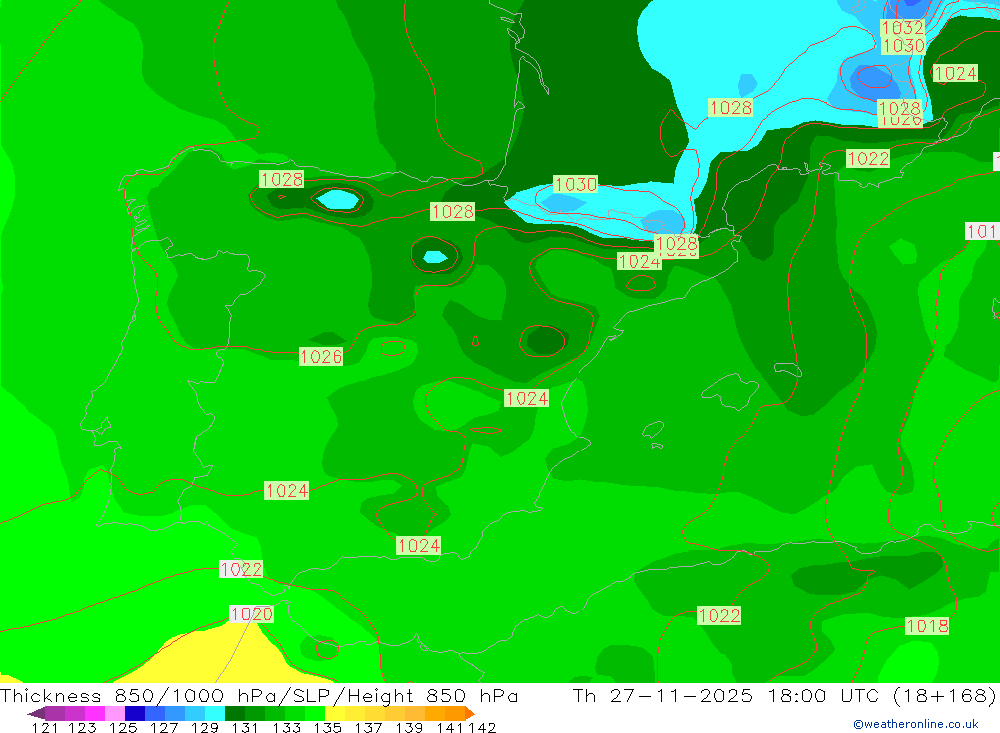
Task: Select the 1018 isobar label
Action: (927, 626)
